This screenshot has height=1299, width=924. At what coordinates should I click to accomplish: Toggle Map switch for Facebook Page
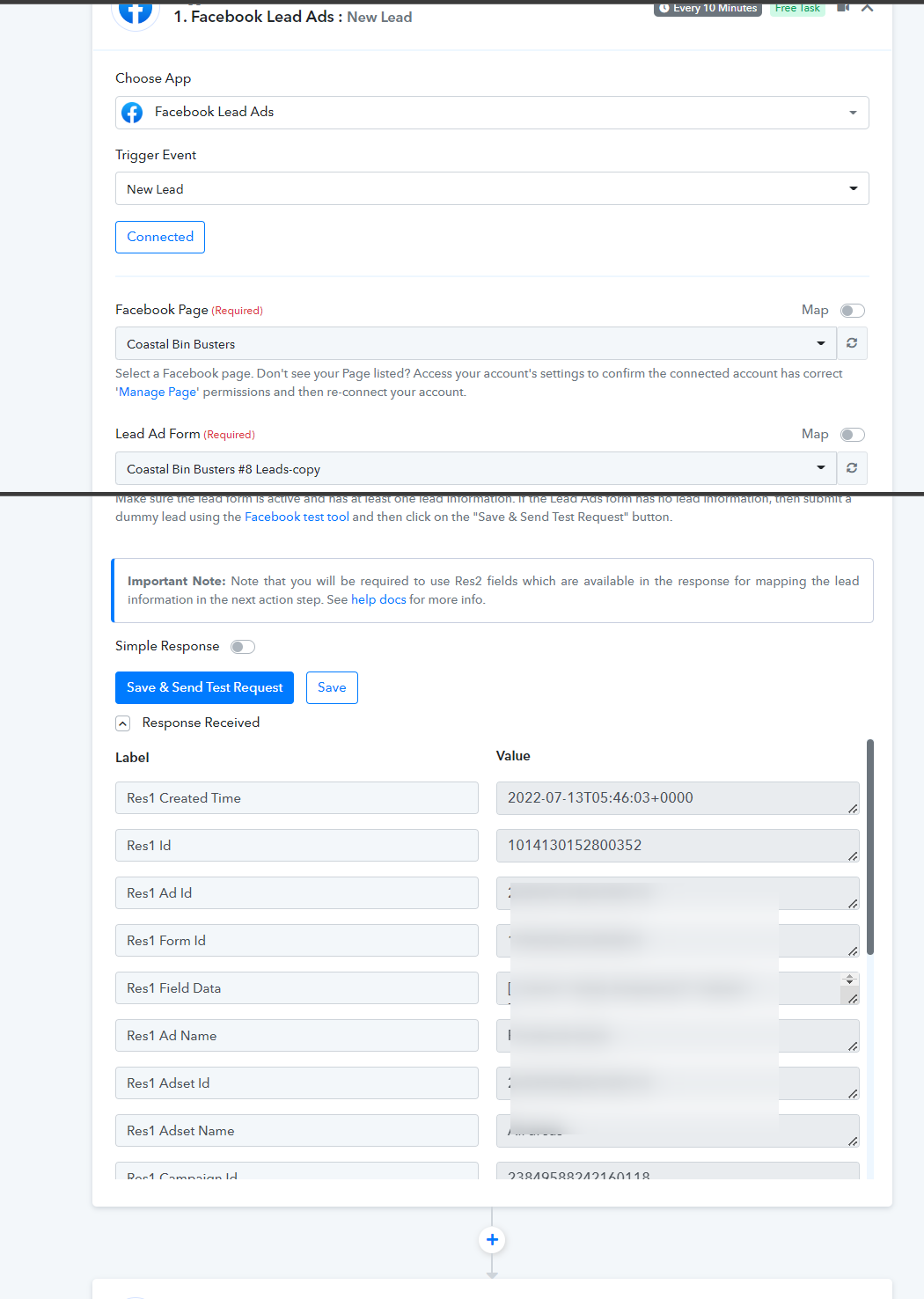(x=853, y=311)
